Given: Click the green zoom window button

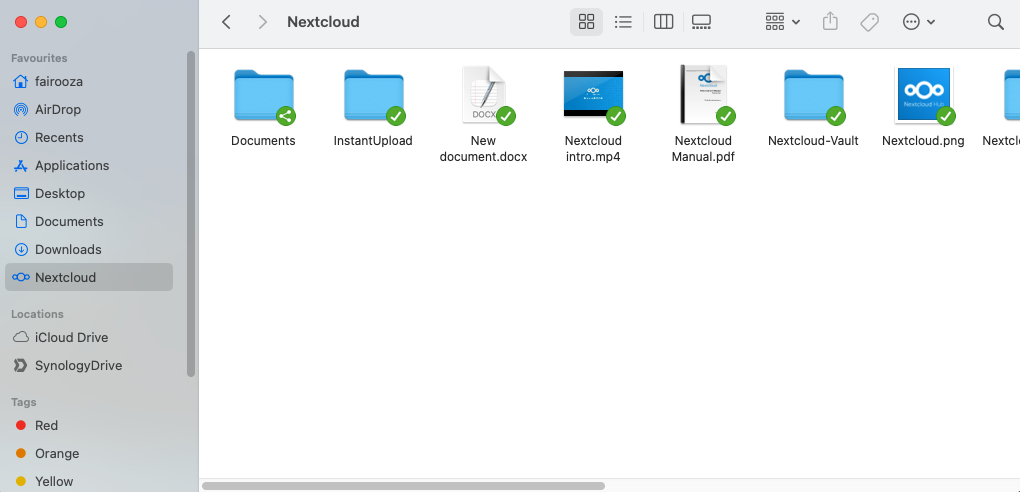Looking at the screenshot, I should click(x=61, y=22).
